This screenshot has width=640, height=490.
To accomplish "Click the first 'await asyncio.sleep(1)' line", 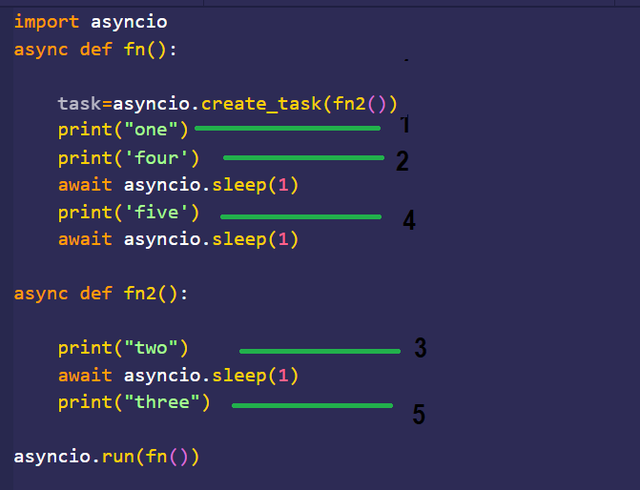I will pos(178,185).
